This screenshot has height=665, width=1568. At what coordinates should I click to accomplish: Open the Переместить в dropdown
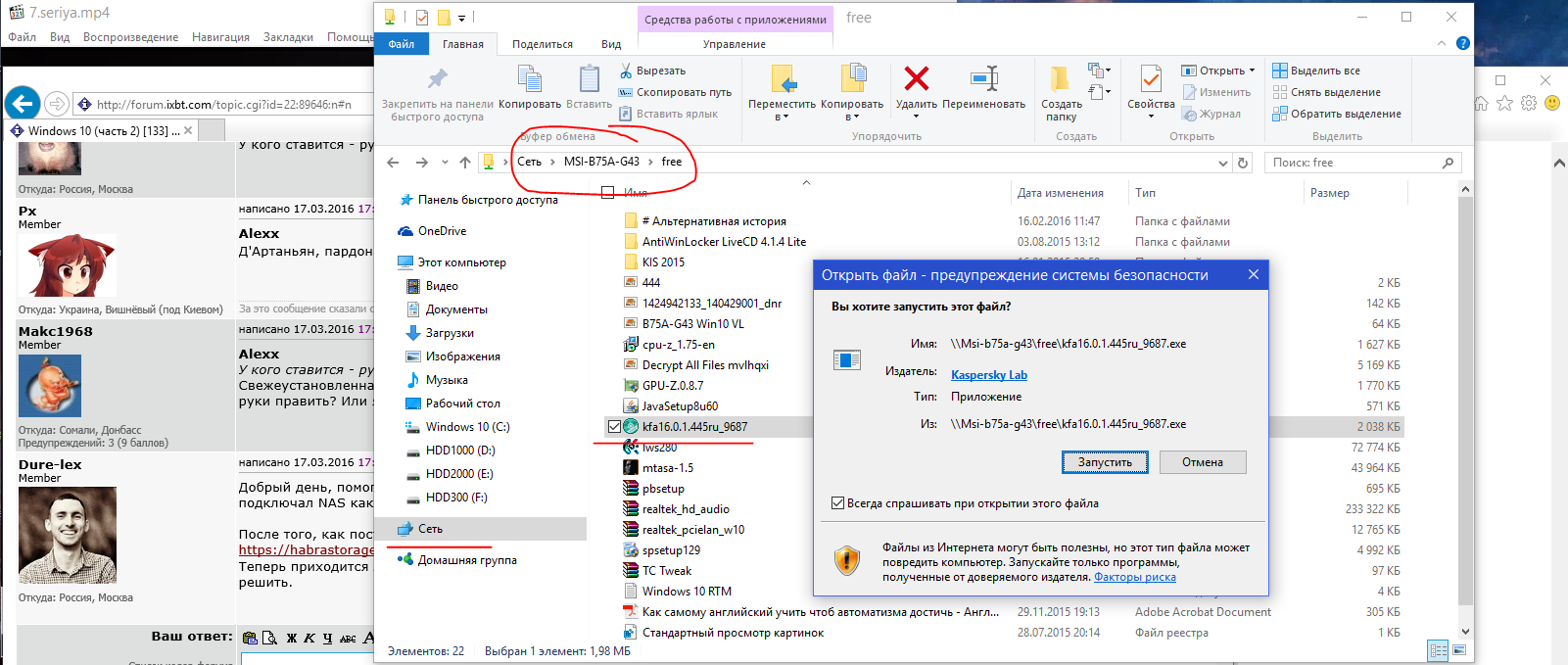point(782,117)
